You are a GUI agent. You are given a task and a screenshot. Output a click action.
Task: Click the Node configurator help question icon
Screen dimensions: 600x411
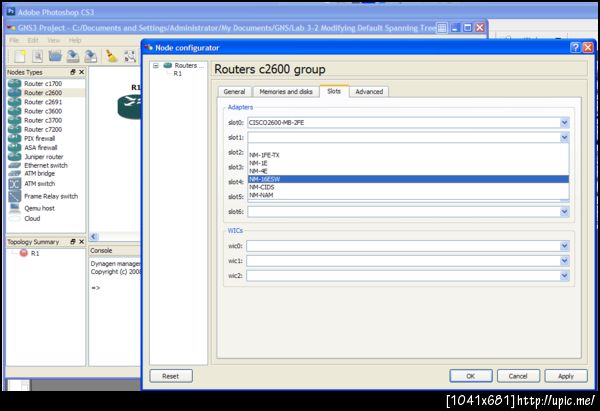[x=575, y=47]
